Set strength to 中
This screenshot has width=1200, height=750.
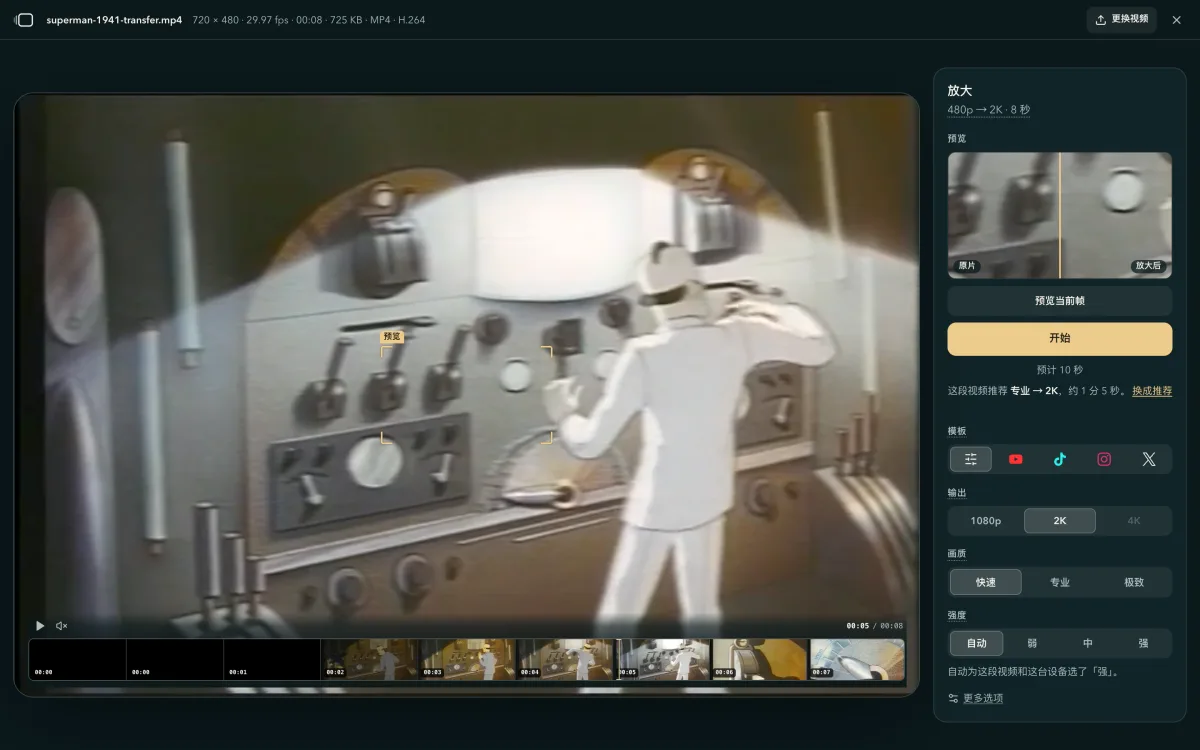(x=1088, y=643)
